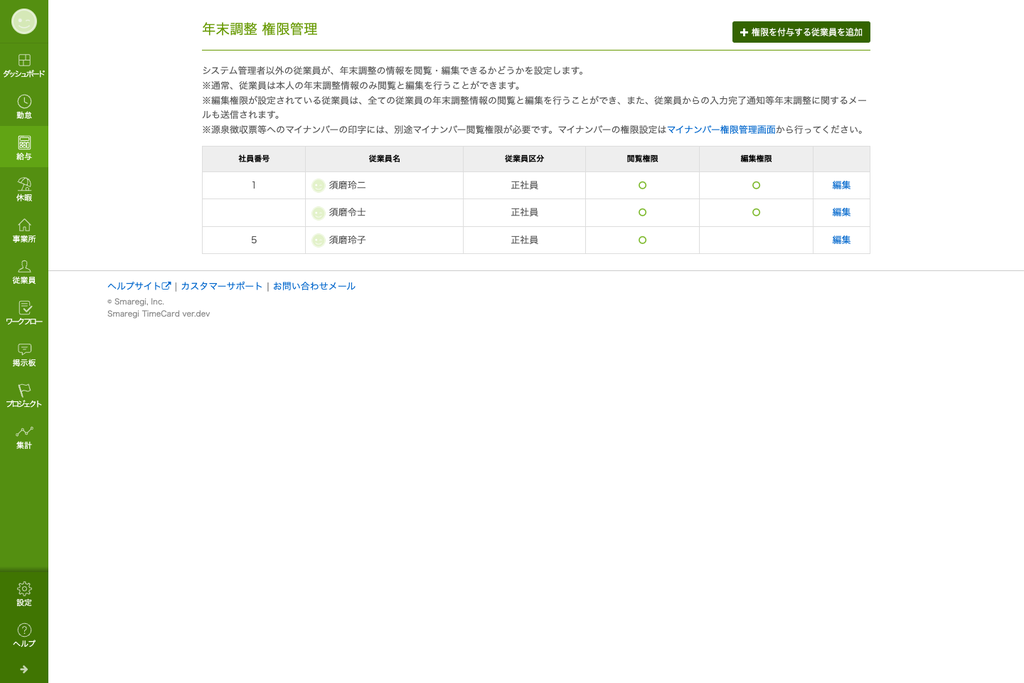Click avatar icon next to 須磨令士
Viewport: 1024px width, 683px height.
point(318,213)
